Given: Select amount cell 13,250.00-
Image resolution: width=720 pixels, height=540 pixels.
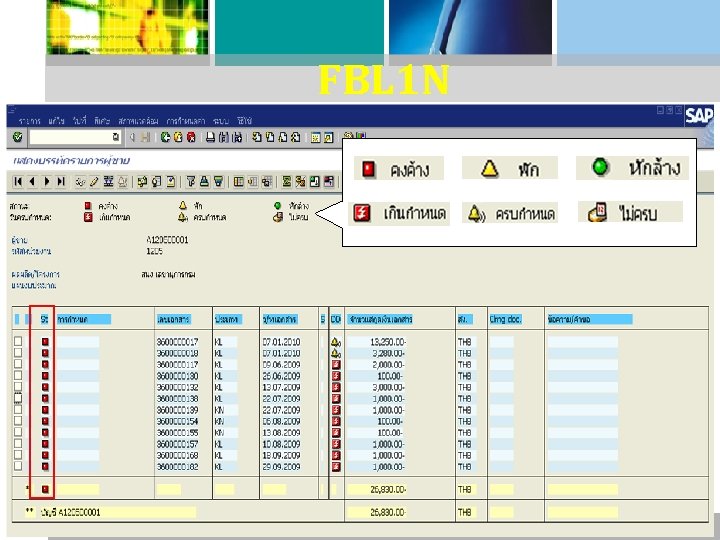Looking at the screenshot, I should point(388,342).
